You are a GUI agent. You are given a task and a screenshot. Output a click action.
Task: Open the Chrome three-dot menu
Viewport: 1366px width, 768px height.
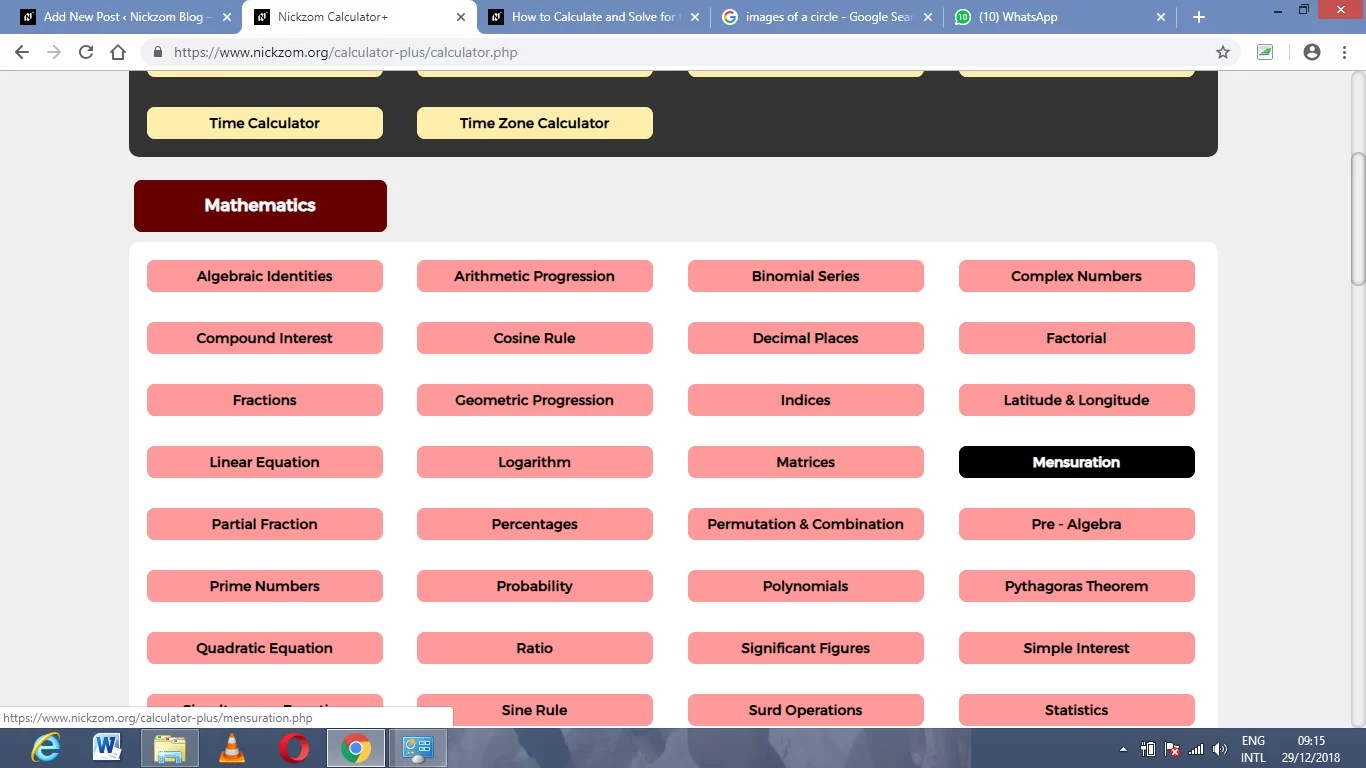(x=1345, y=52)
